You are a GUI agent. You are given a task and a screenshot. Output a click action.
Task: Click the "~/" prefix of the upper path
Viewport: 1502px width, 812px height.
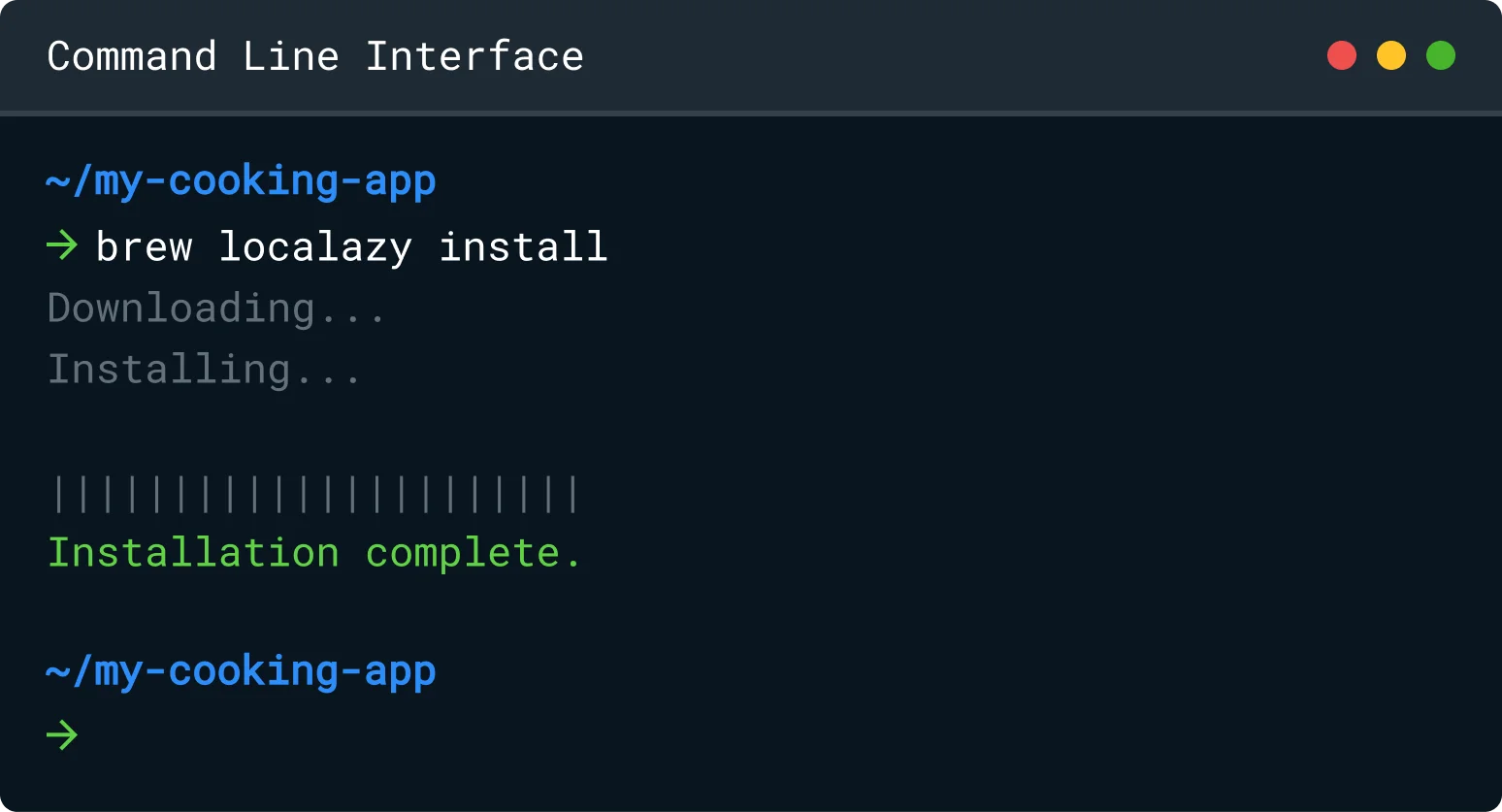69,181
